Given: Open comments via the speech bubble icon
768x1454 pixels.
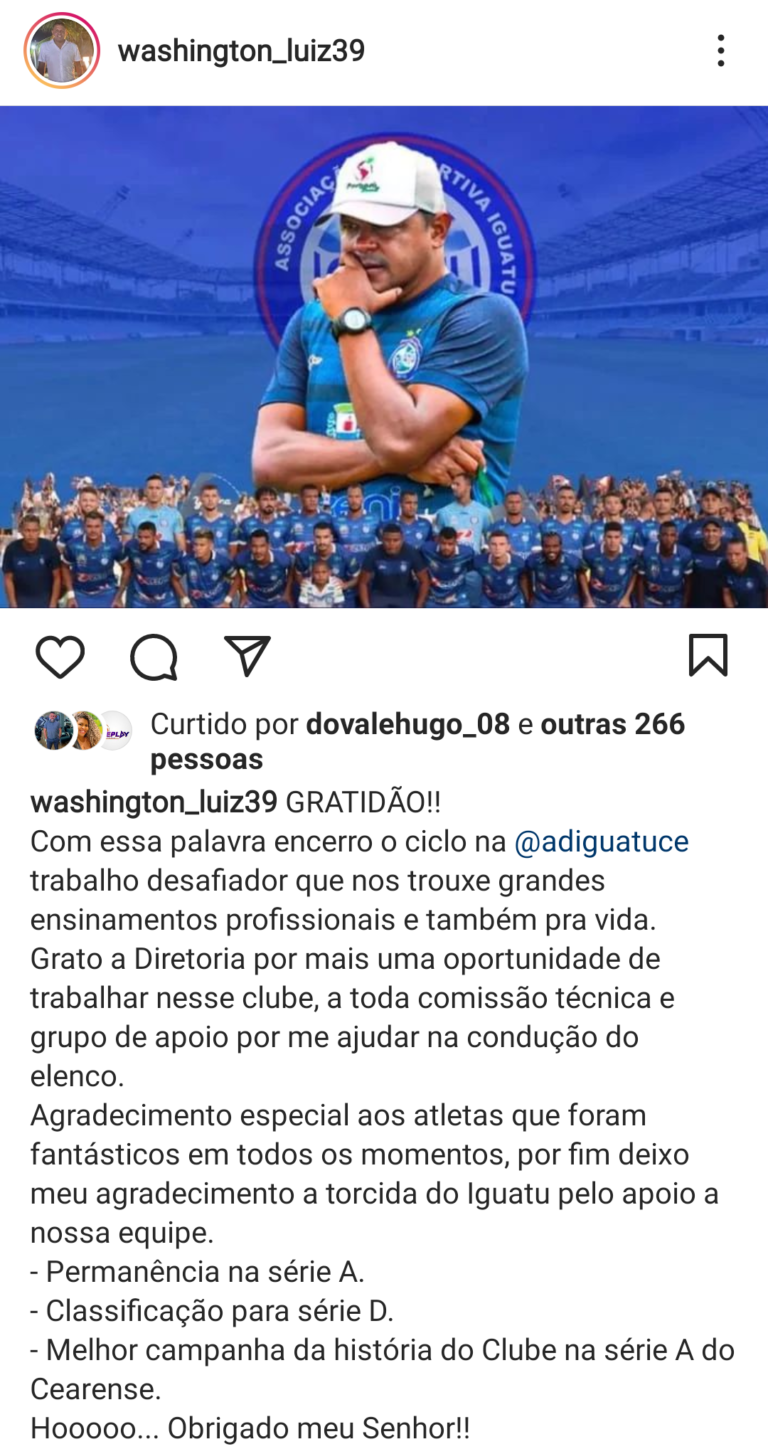Looking at the screenshot, I should coord(154,657).
